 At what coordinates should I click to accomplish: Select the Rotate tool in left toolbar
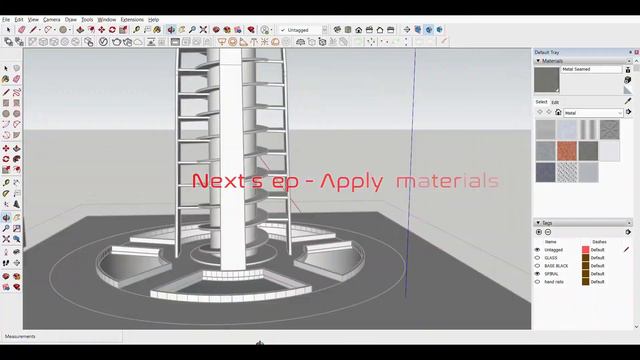6,159
